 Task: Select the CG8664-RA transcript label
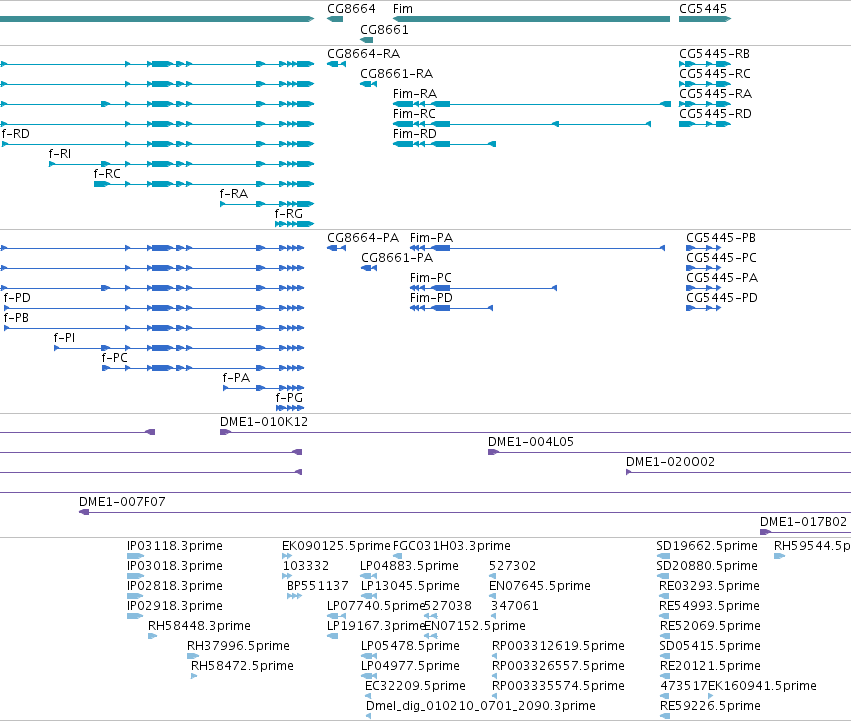[x=364, y=54]
